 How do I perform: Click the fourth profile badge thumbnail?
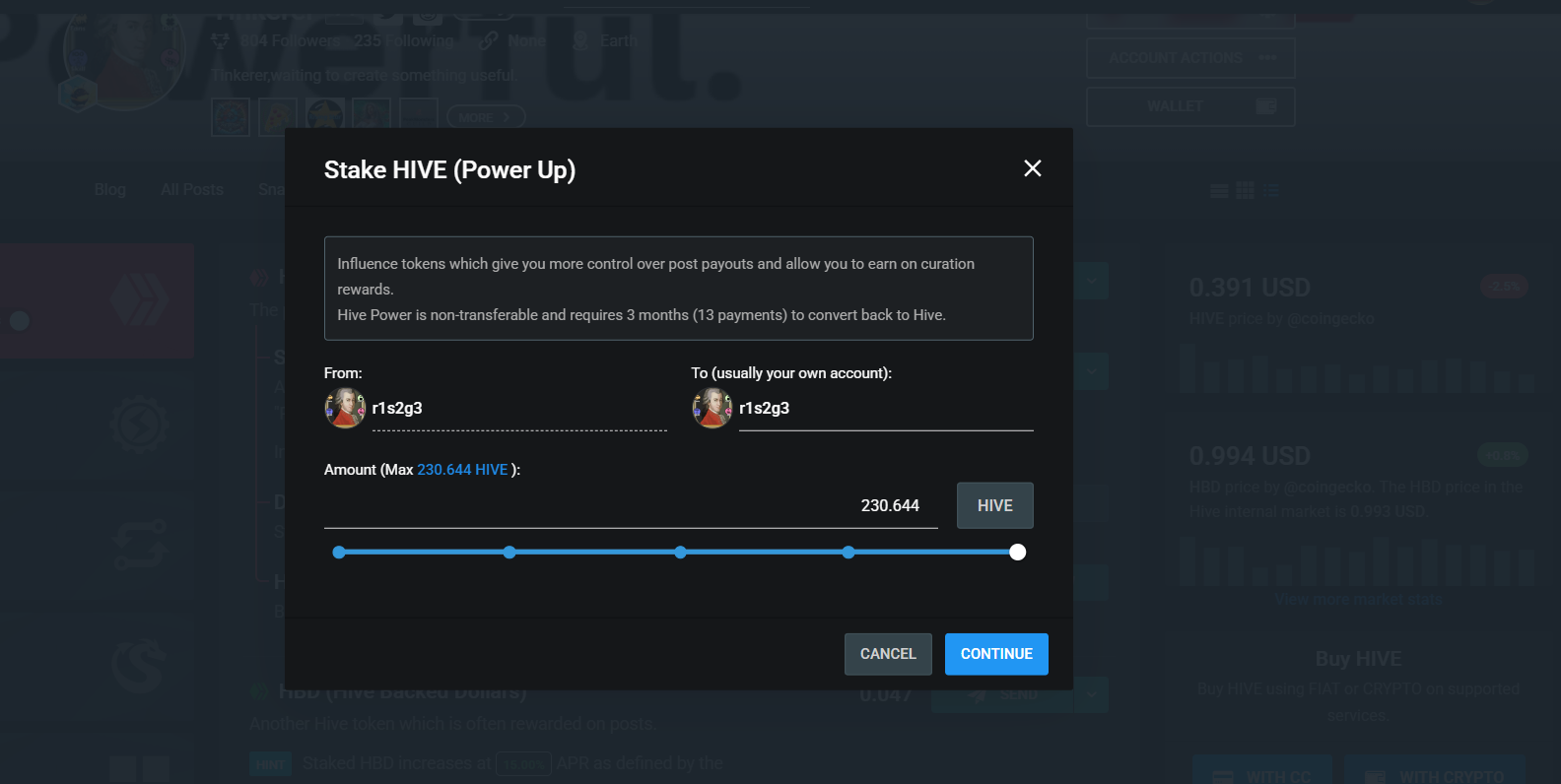[x=373, y=117]
